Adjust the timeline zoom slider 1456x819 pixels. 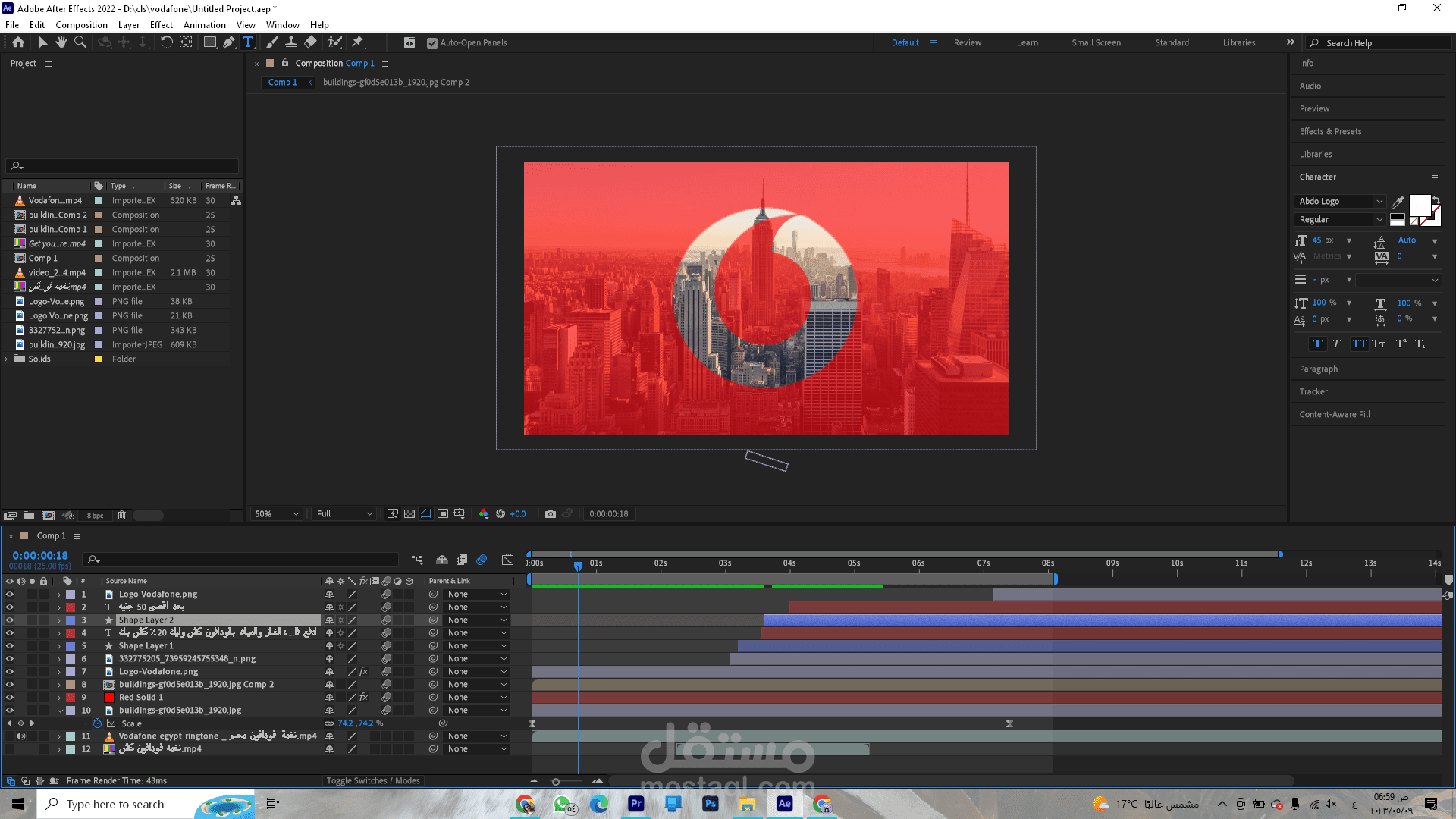[556, 782]
